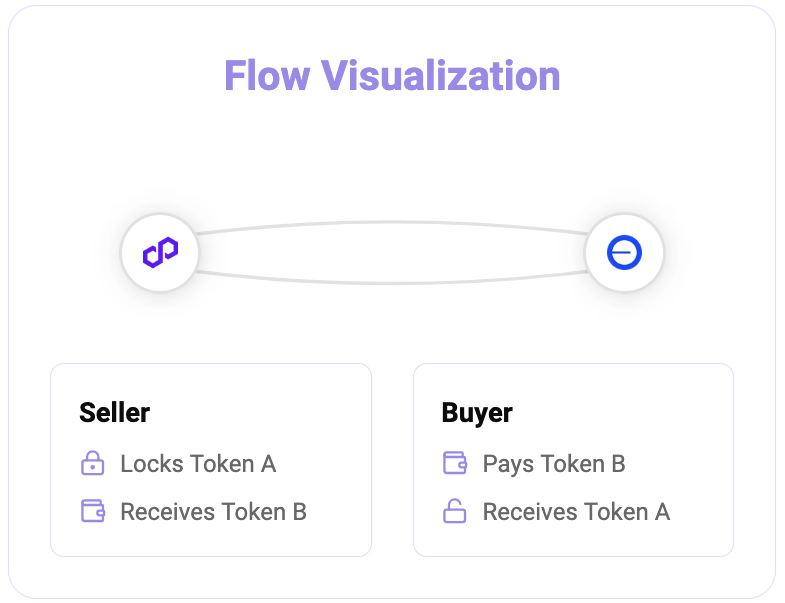Click the wallet icon beside Receives Token B
The width and height of the screenshot is (785, 603).
tap(93, 511)
